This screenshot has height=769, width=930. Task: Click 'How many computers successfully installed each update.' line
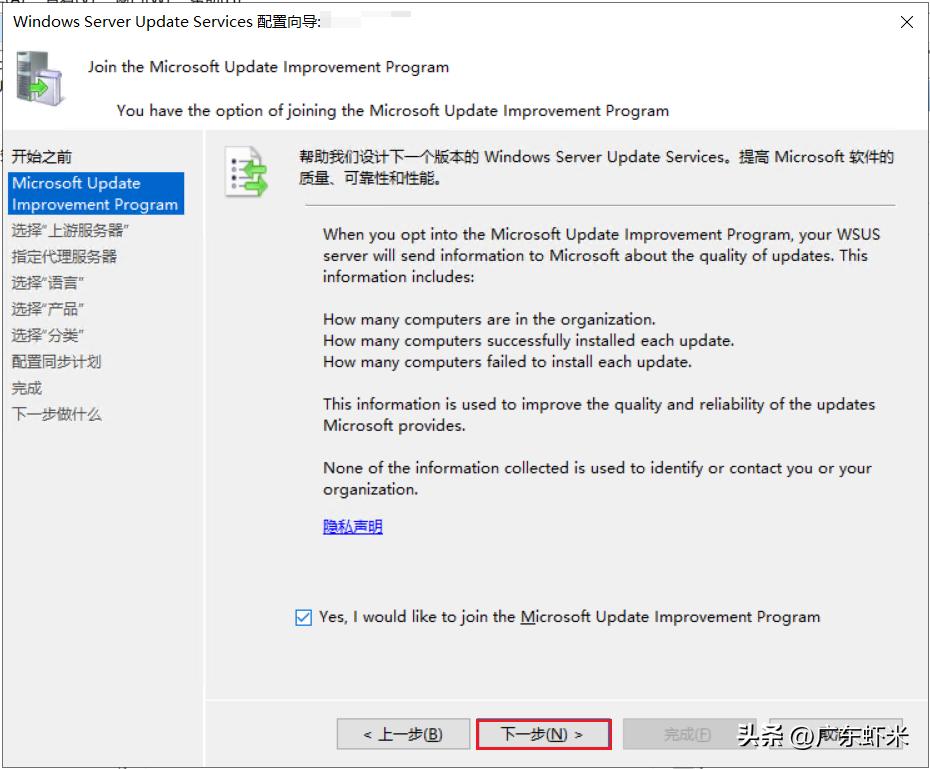(x=528, y=341)
